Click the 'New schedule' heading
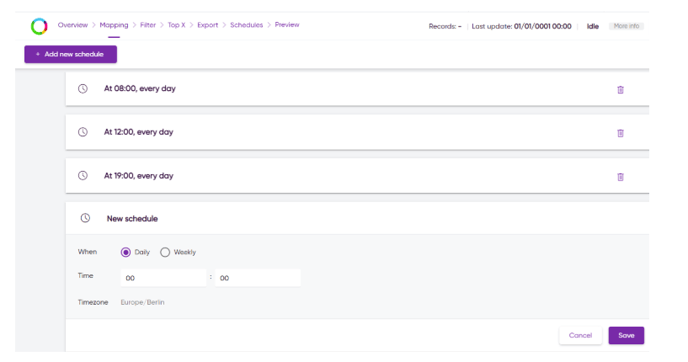688x362 pixels. click(132, 219)
